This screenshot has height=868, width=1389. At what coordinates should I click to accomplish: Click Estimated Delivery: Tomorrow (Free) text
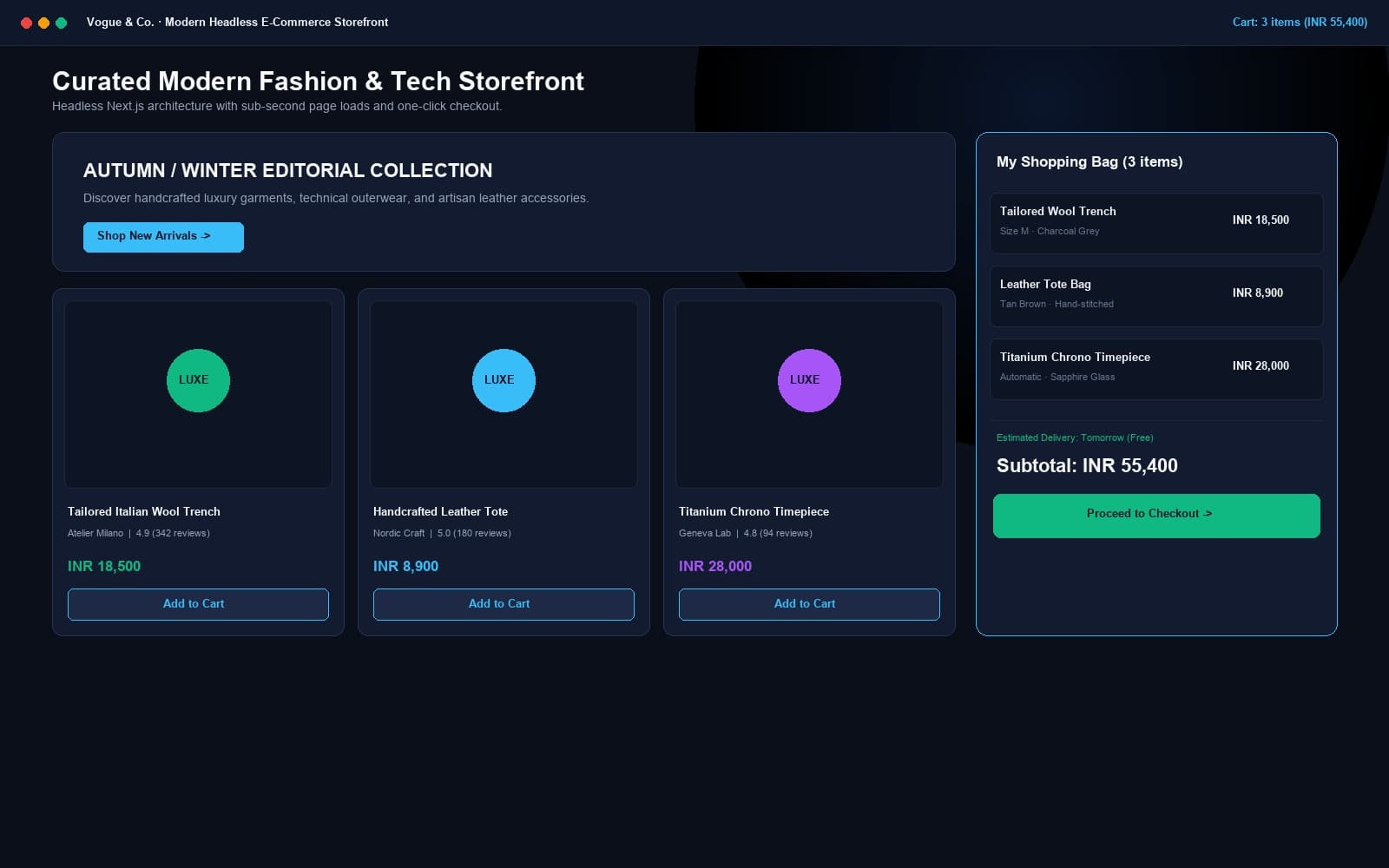pyautogui.click(x=1075, y=437)
